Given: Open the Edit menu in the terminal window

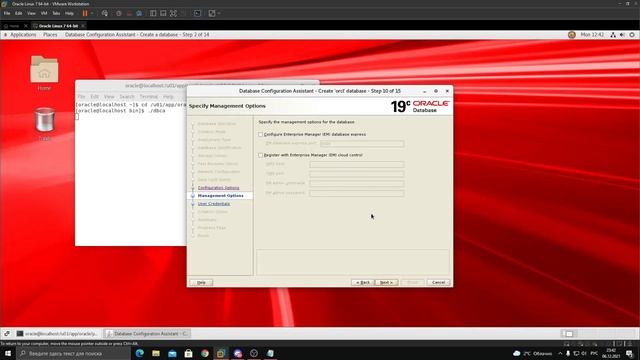Looking at the screenshot, I should tap(95, 97).
